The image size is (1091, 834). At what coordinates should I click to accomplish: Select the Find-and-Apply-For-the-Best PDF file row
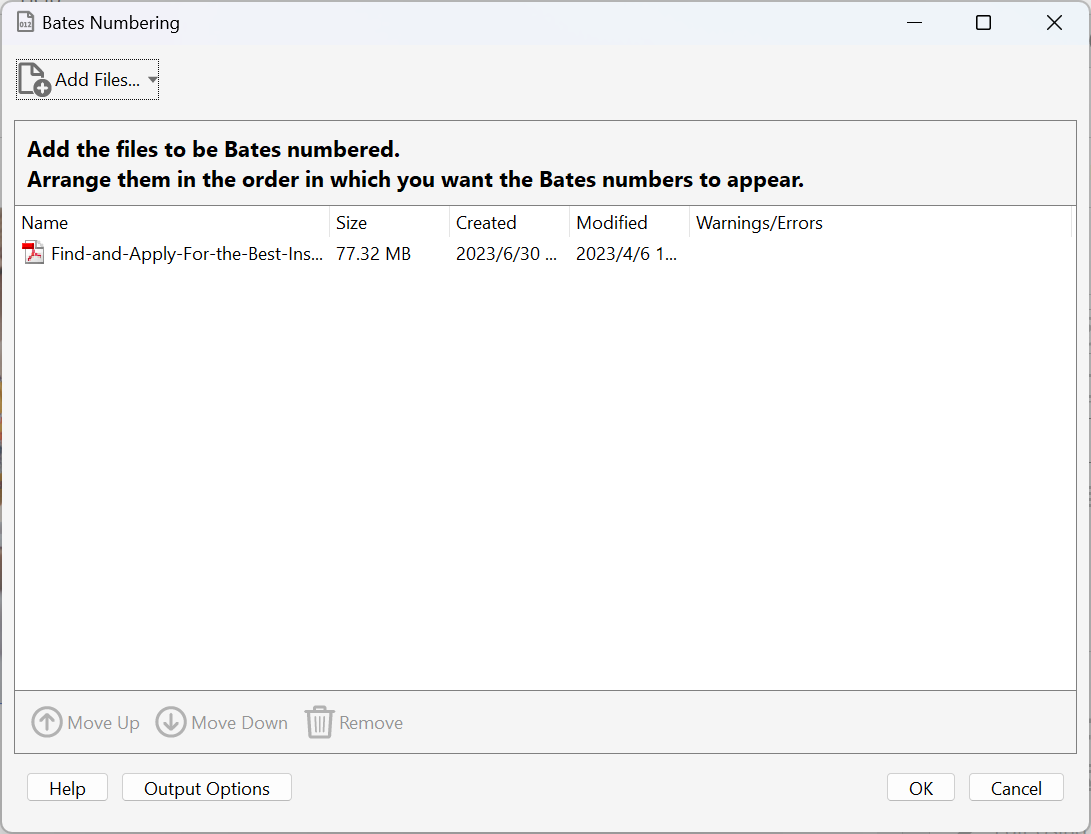coord(187,254)
